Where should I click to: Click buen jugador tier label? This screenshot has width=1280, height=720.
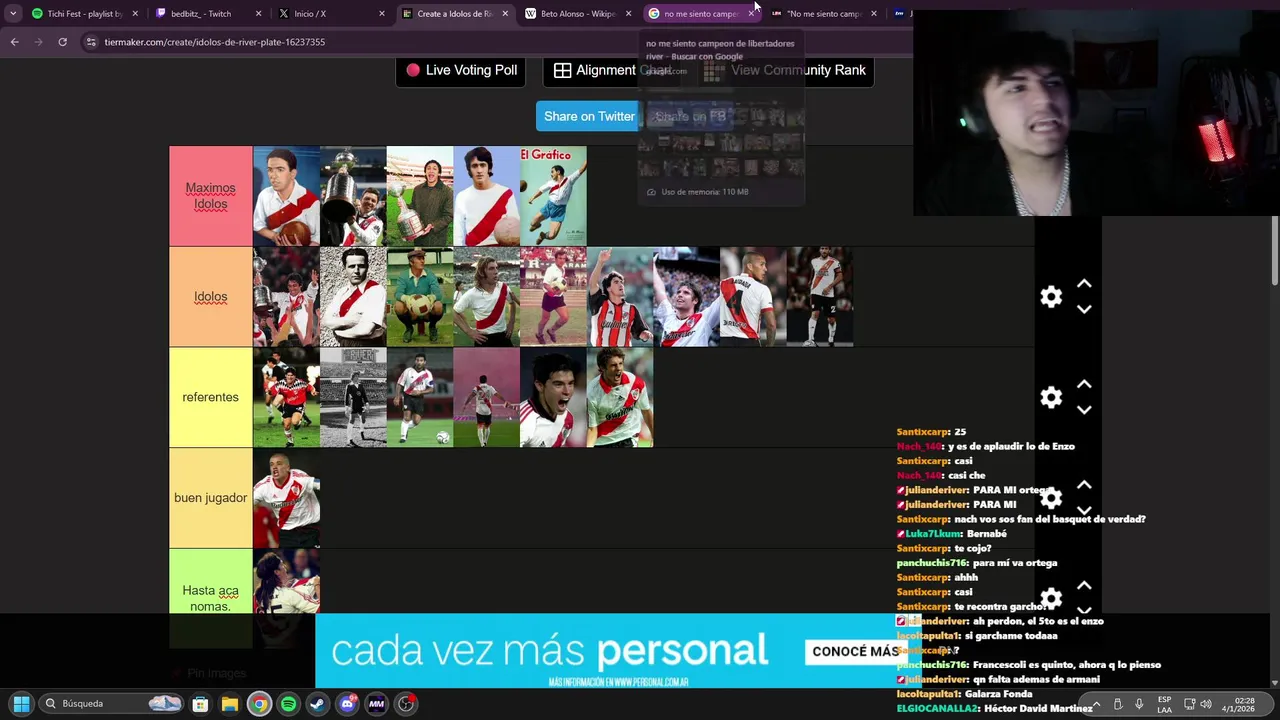[x=210, y=498]
